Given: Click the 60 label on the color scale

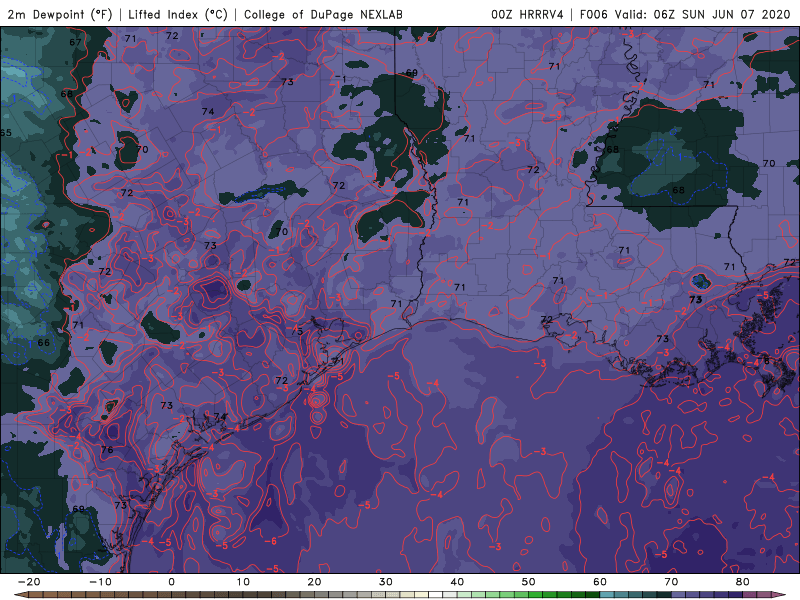Looking at the screenshot, I should click(600, 582).
